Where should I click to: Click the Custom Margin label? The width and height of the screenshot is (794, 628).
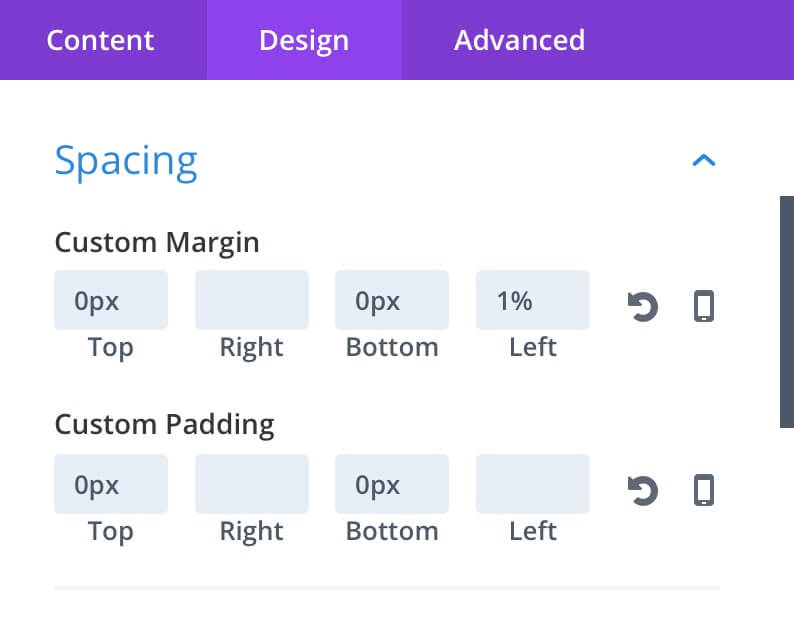point(157,243)
